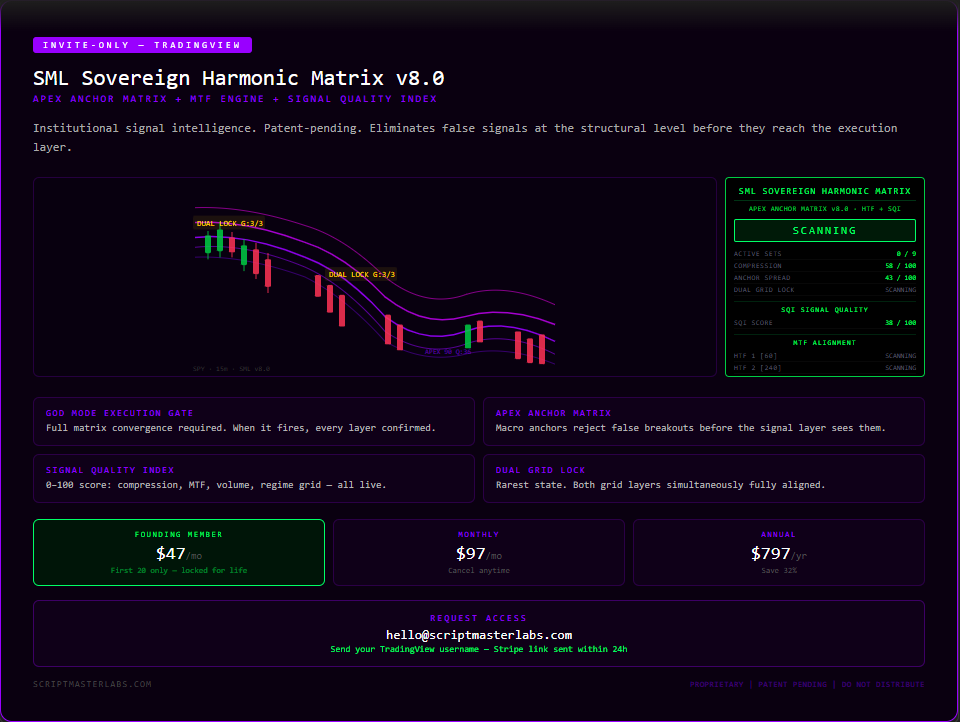Viewport: 960px width, 722px height.
Task: Open the APEX ANCHOR MATRIX feature card title
Action: pos(553,413)
